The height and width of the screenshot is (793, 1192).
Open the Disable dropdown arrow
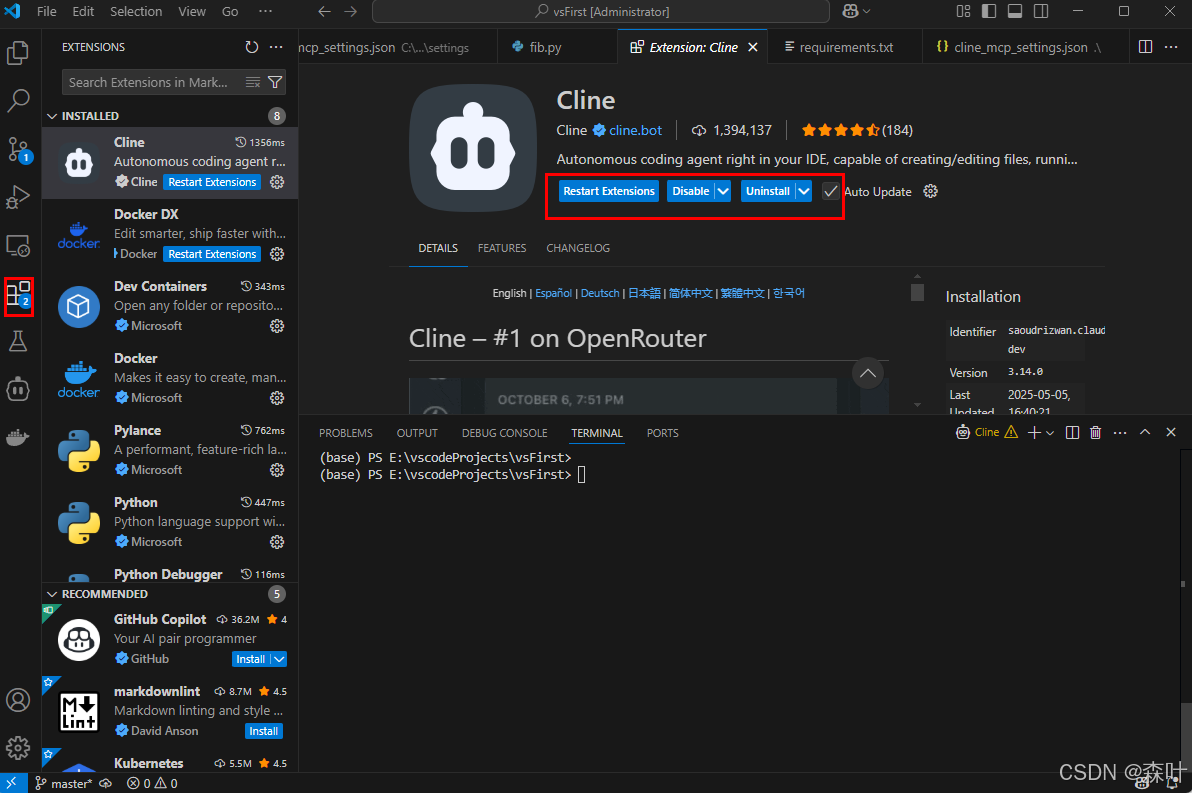[723, 192]
